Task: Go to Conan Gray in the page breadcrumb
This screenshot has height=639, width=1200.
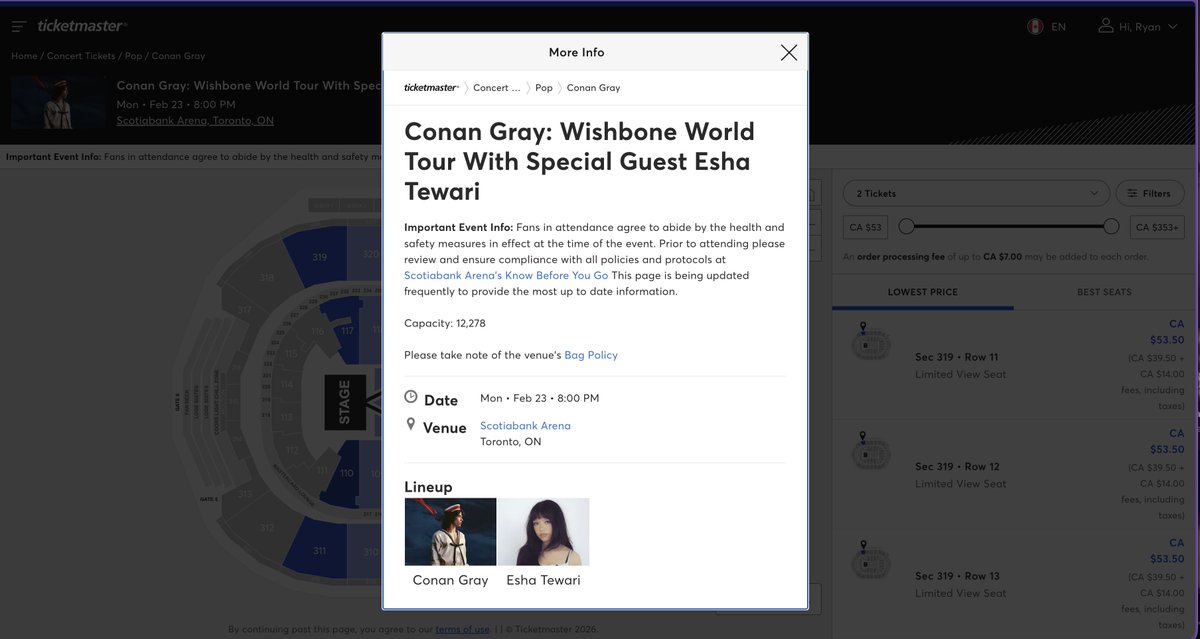Action: coord(178,56)
